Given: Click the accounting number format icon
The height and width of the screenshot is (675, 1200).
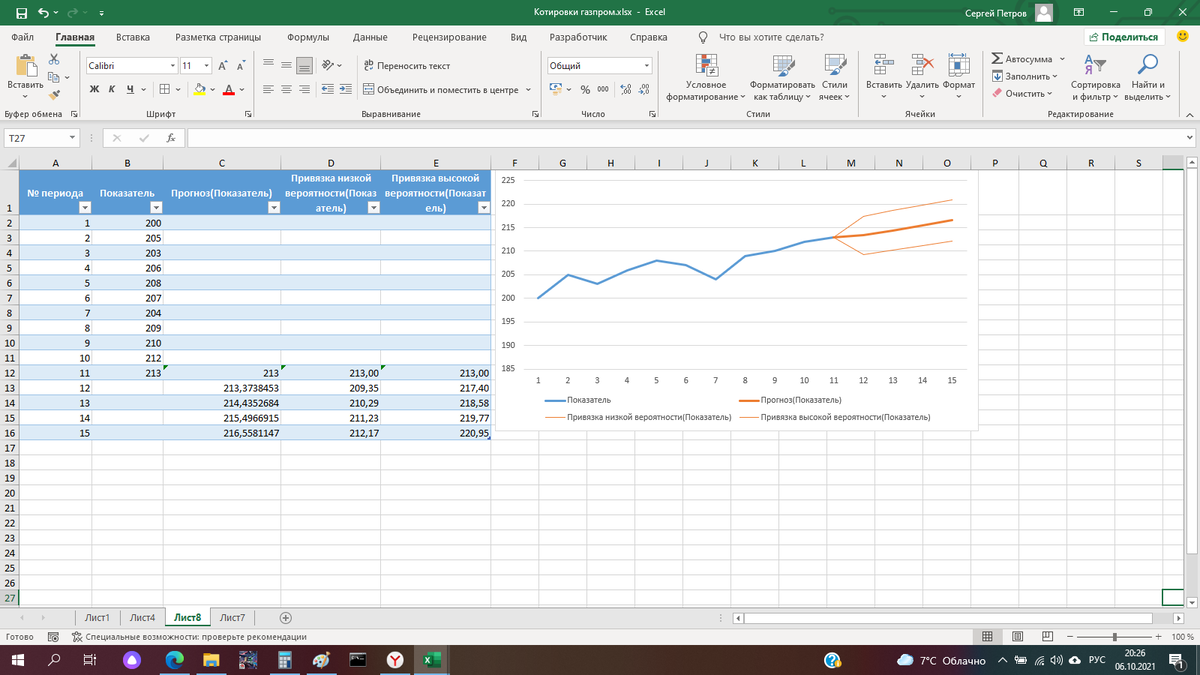Looking at the screenshot, I should [557, 89].
